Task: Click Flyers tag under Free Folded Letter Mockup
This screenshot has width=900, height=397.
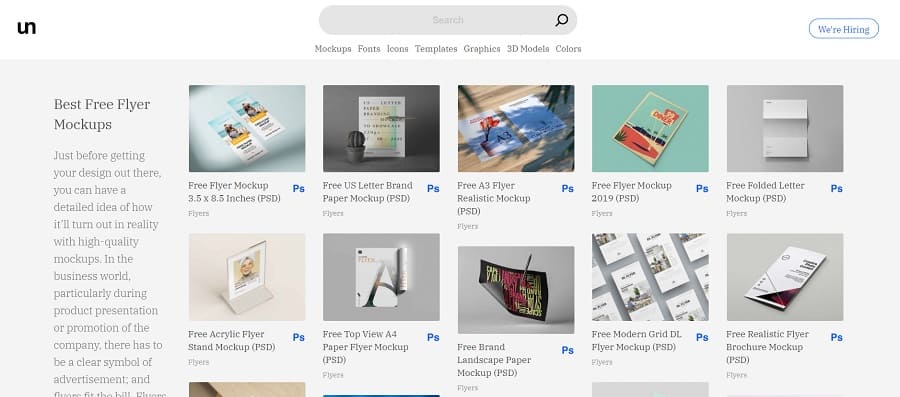Action: click(736, 213)
